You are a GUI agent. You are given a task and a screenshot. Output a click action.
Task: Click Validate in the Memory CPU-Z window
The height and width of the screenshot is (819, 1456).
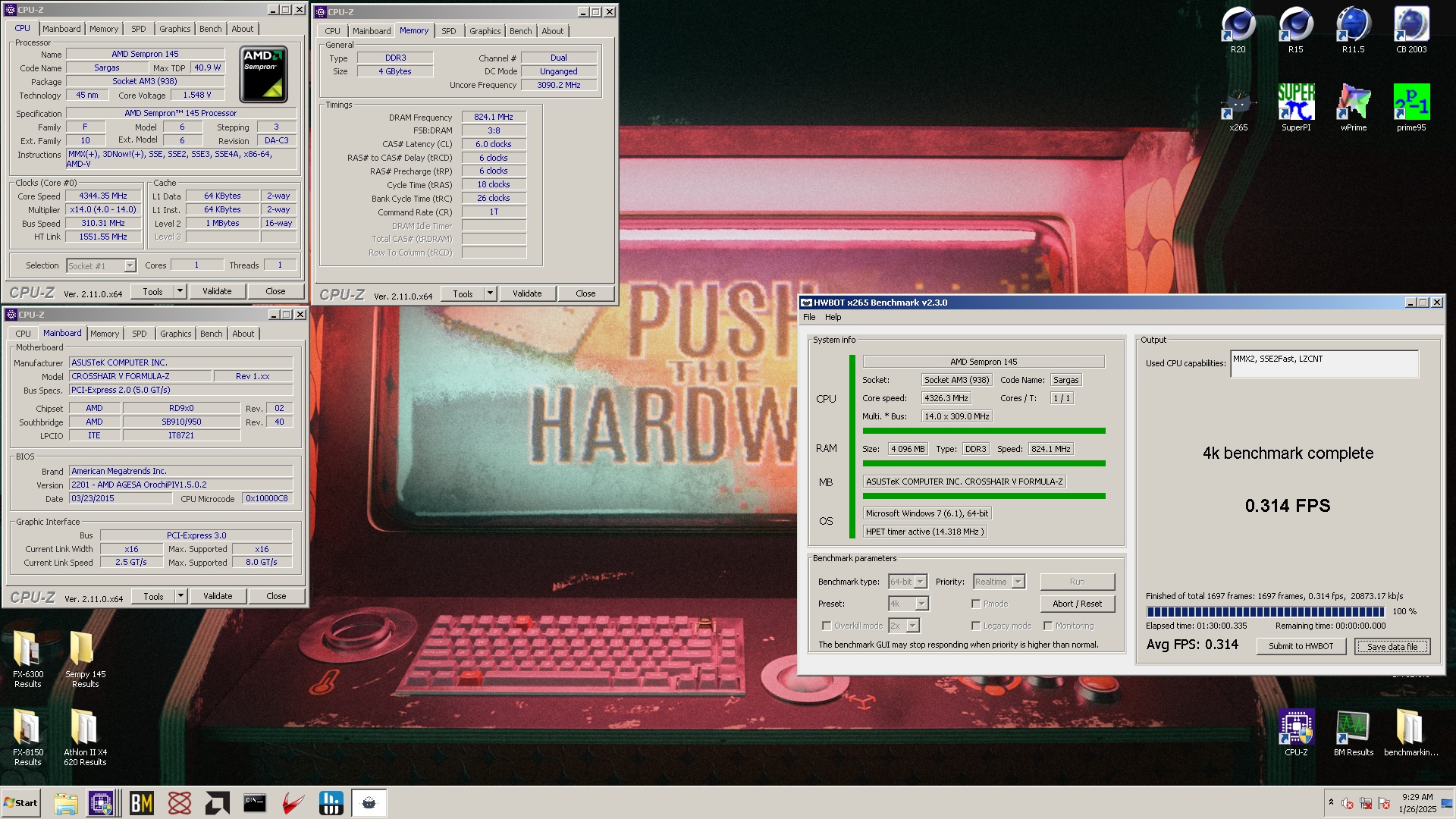tap(527, 293)
